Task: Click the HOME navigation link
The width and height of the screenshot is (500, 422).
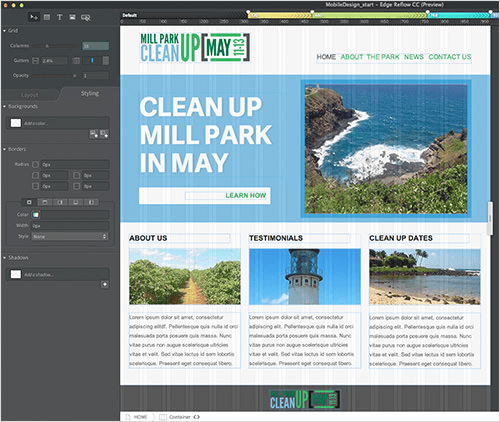Action: coord(326,57)
